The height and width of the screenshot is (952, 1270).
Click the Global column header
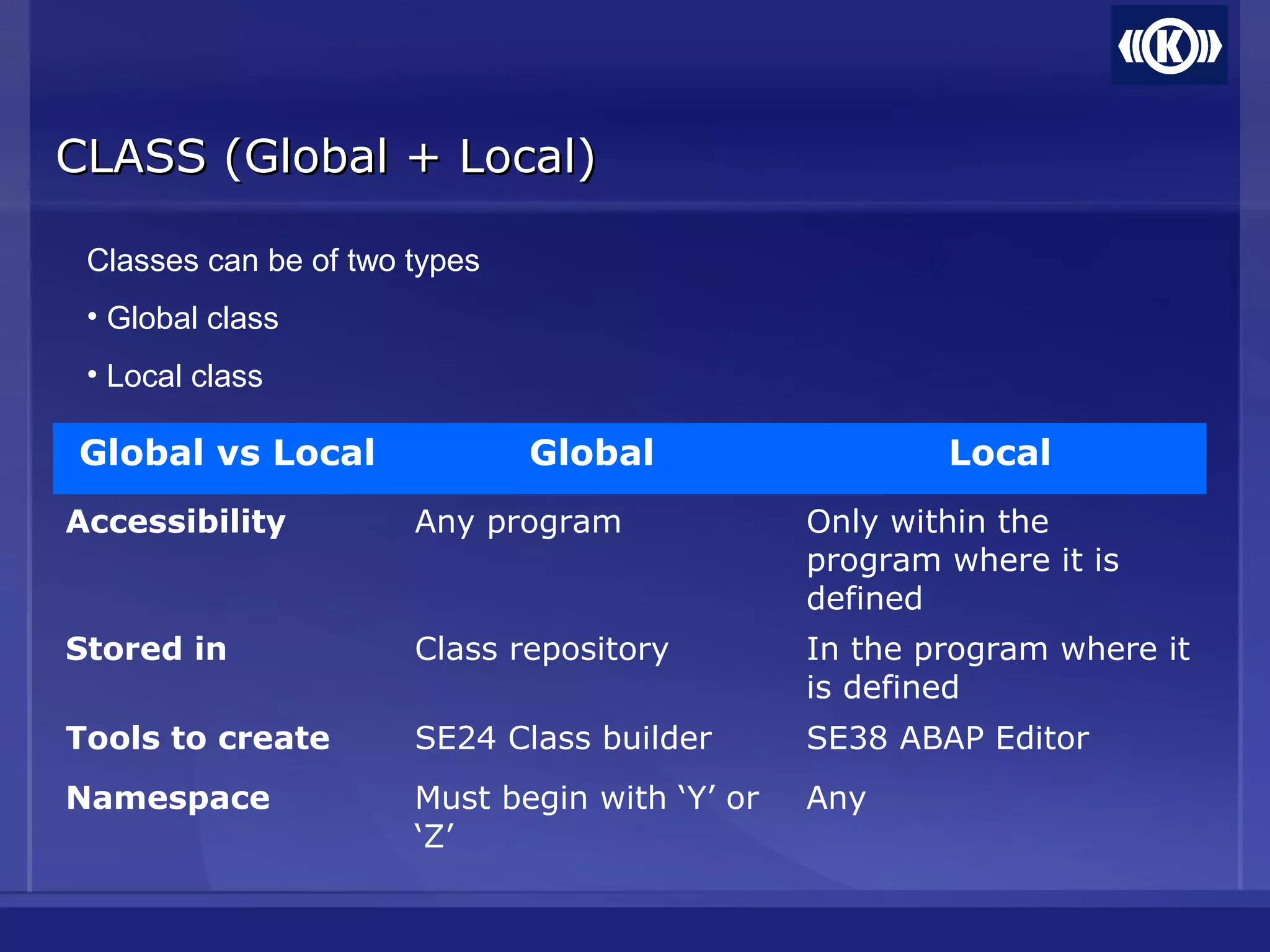click(x=591, y=452)
